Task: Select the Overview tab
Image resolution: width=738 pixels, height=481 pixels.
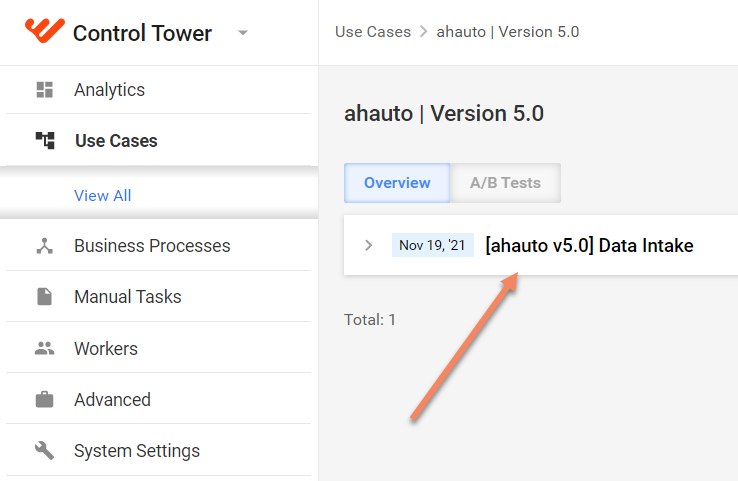Action: (x=397, y=183)
